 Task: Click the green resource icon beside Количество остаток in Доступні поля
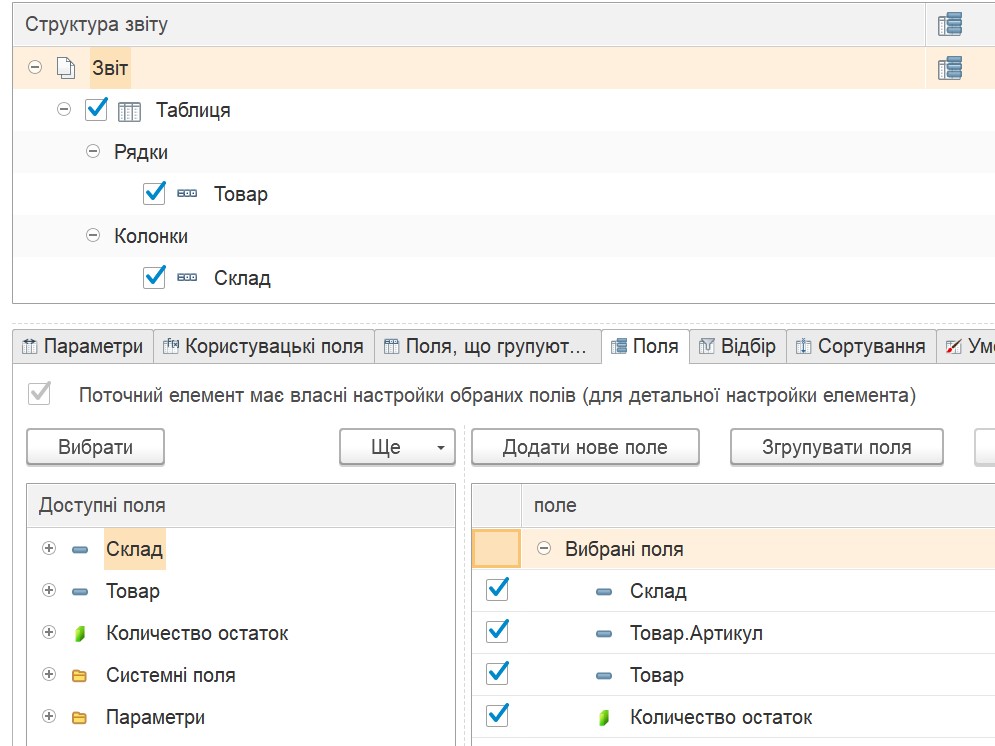(80, 633)
